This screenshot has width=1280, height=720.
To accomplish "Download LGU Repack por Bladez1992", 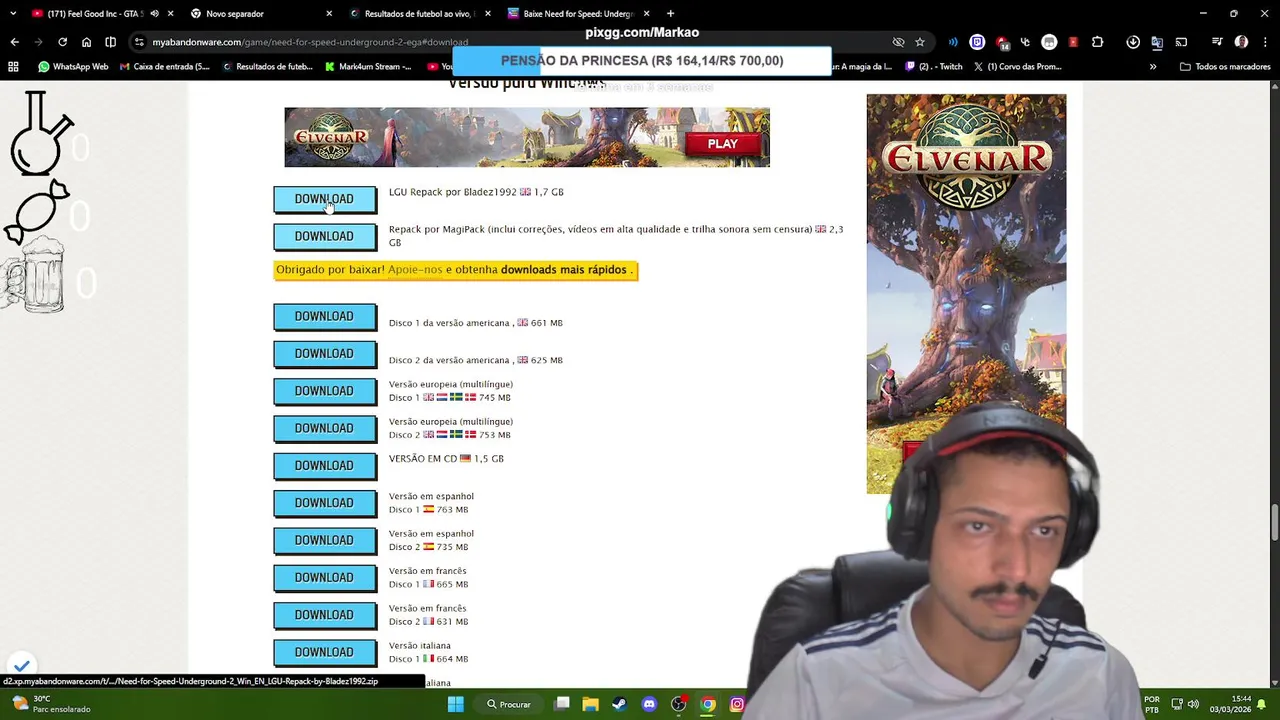I will [324, 199].
